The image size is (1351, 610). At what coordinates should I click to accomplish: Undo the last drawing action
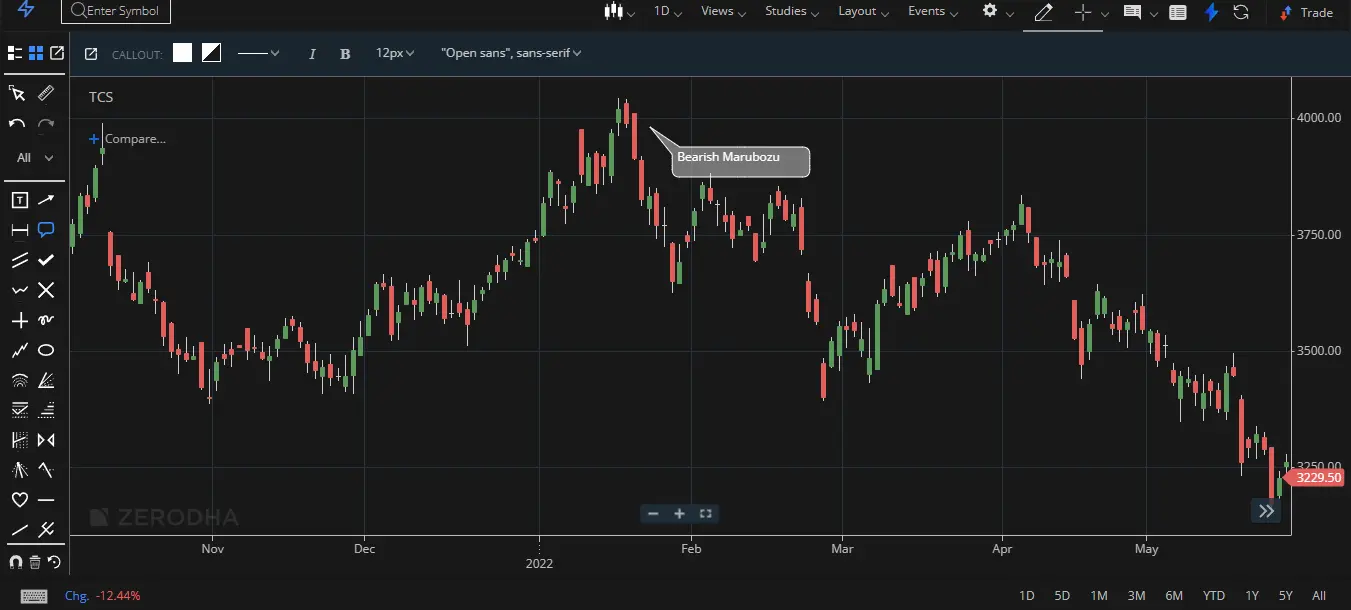click(17, 124)
